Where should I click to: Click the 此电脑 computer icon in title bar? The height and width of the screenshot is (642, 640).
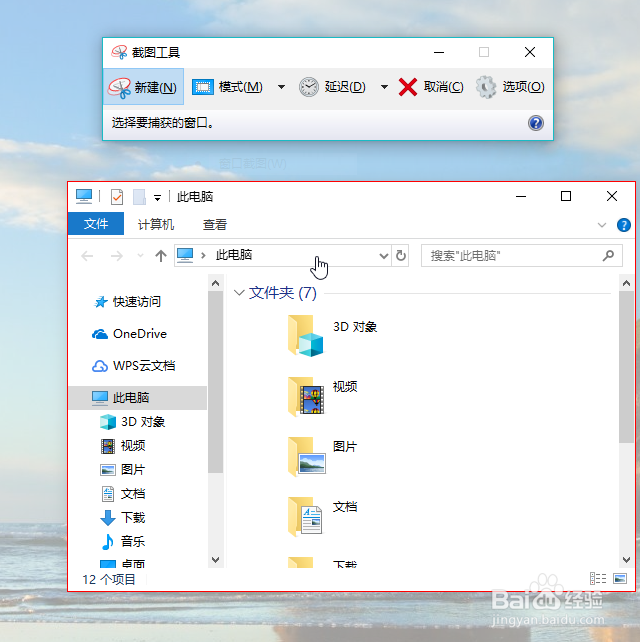[84, 197]
